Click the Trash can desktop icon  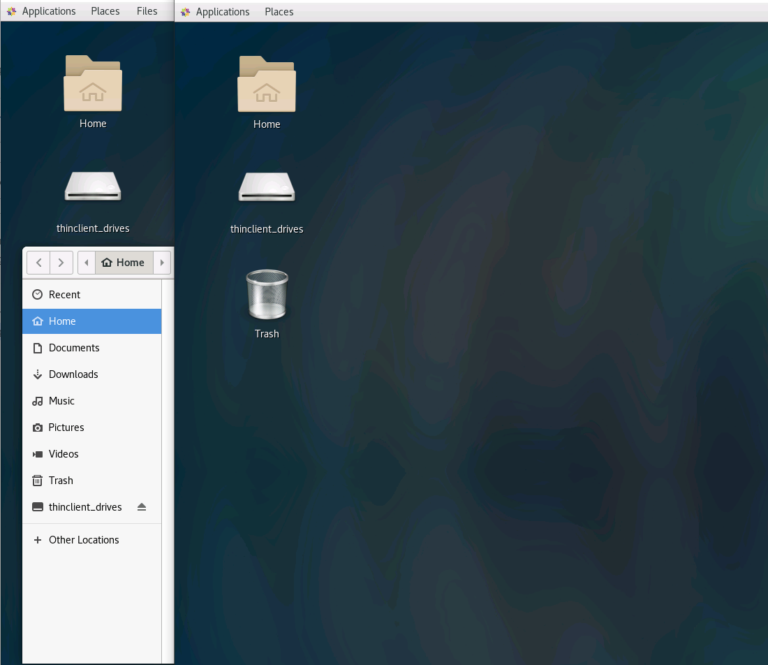(x=267, y=295)
